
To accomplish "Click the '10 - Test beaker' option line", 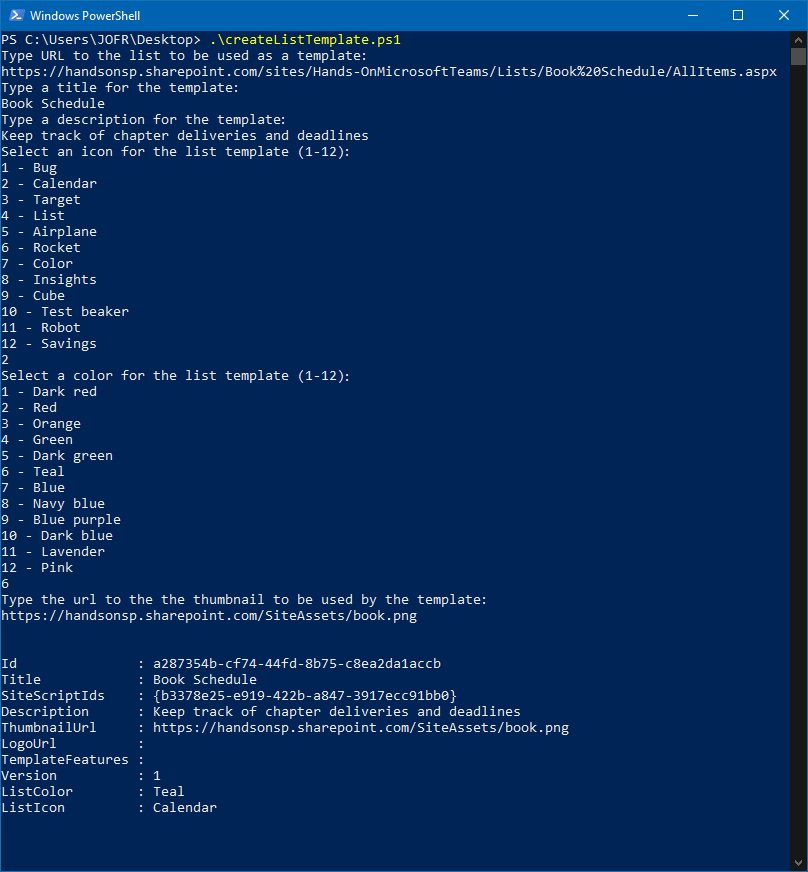I will coord(65,312).
